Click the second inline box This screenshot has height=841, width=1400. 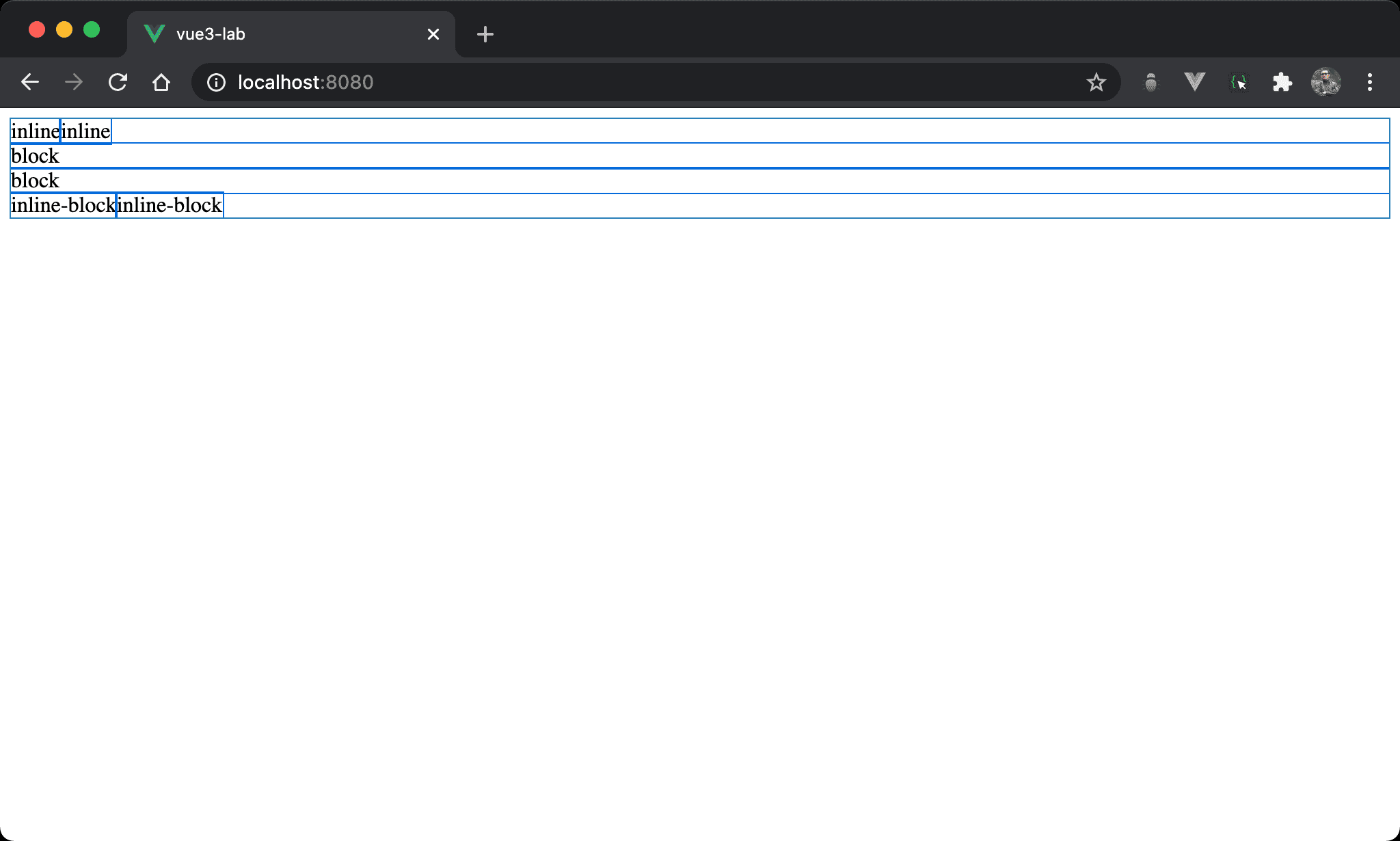86,131
